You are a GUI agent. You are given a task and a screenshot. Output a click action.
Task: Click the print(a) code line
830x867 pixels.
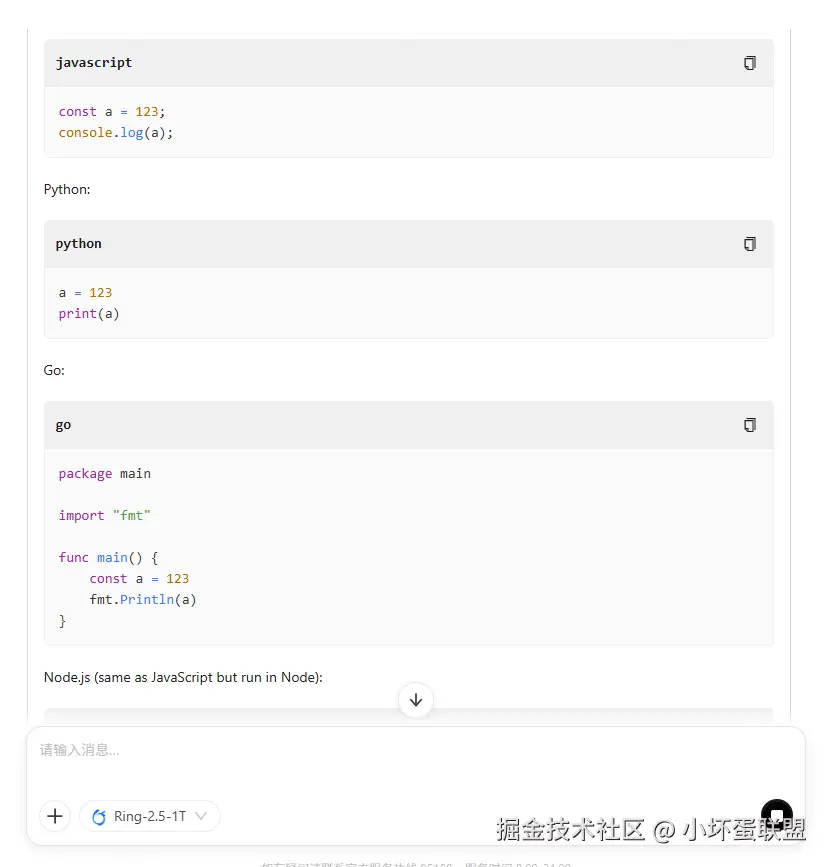(x=89, y=314)
